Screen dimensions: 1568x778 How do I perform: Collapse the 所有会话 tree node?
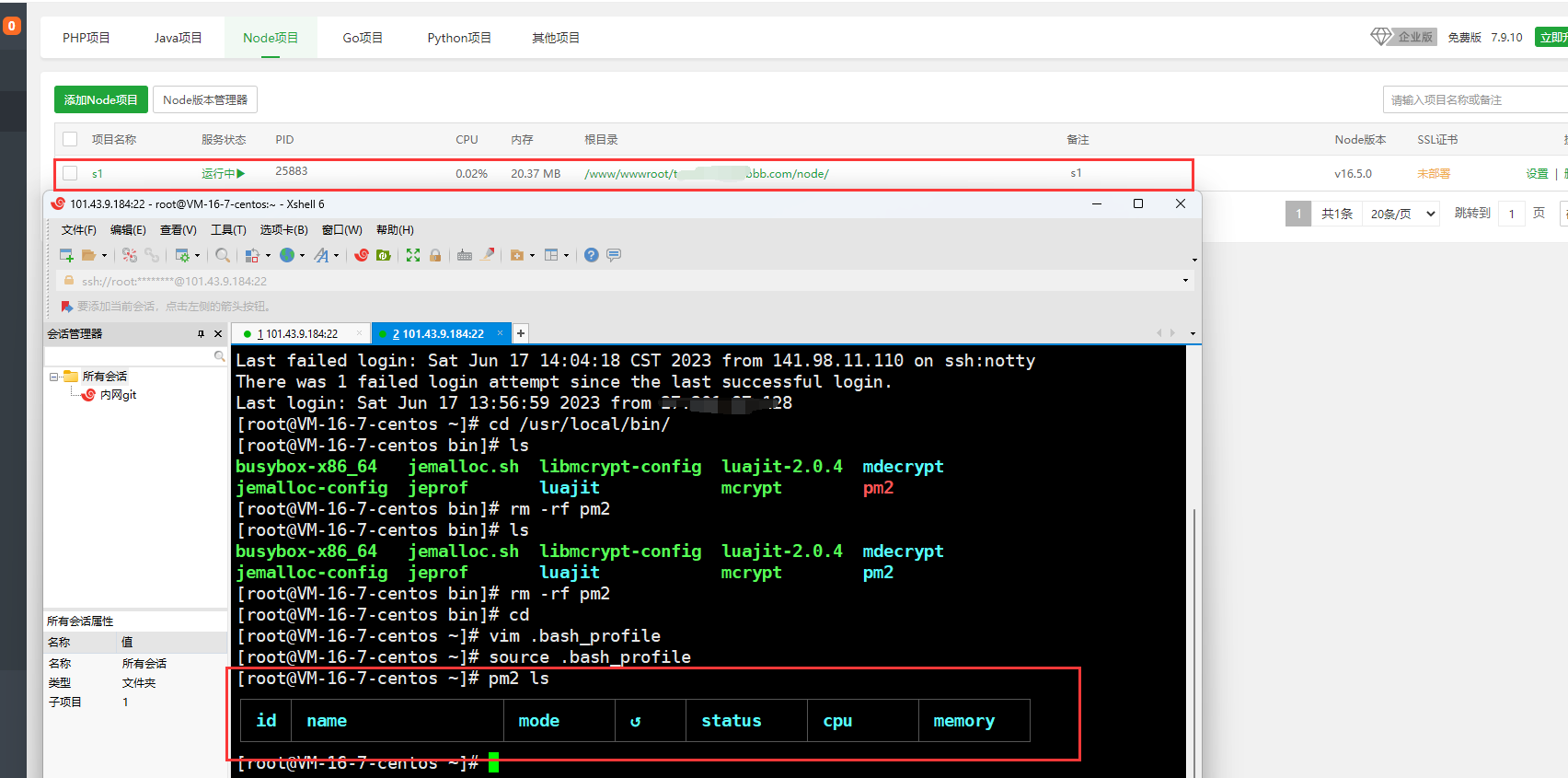54,377
